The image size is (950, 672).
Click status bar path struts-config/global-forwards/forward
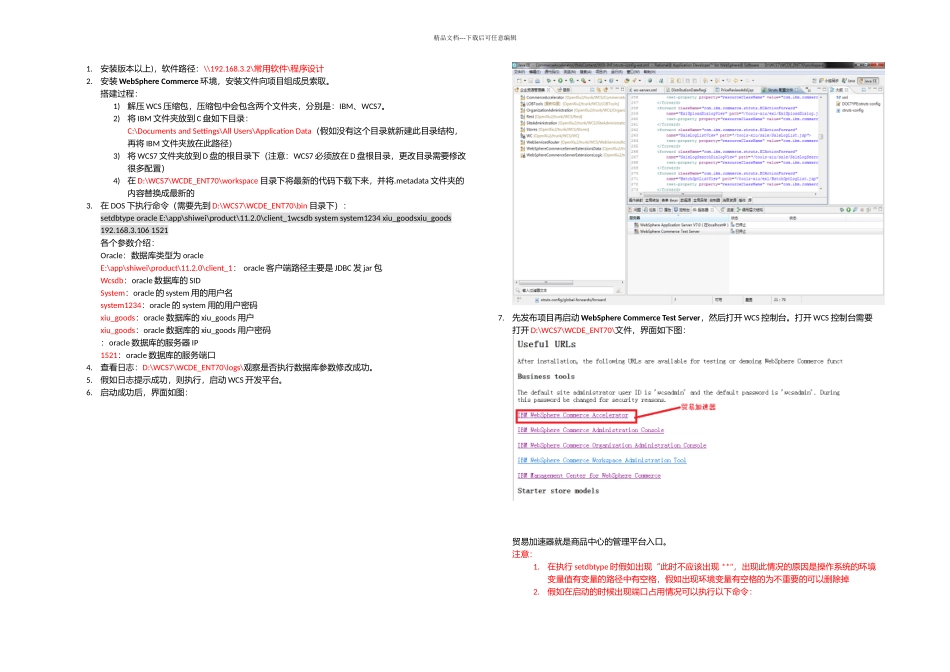(x=573, y=299)
